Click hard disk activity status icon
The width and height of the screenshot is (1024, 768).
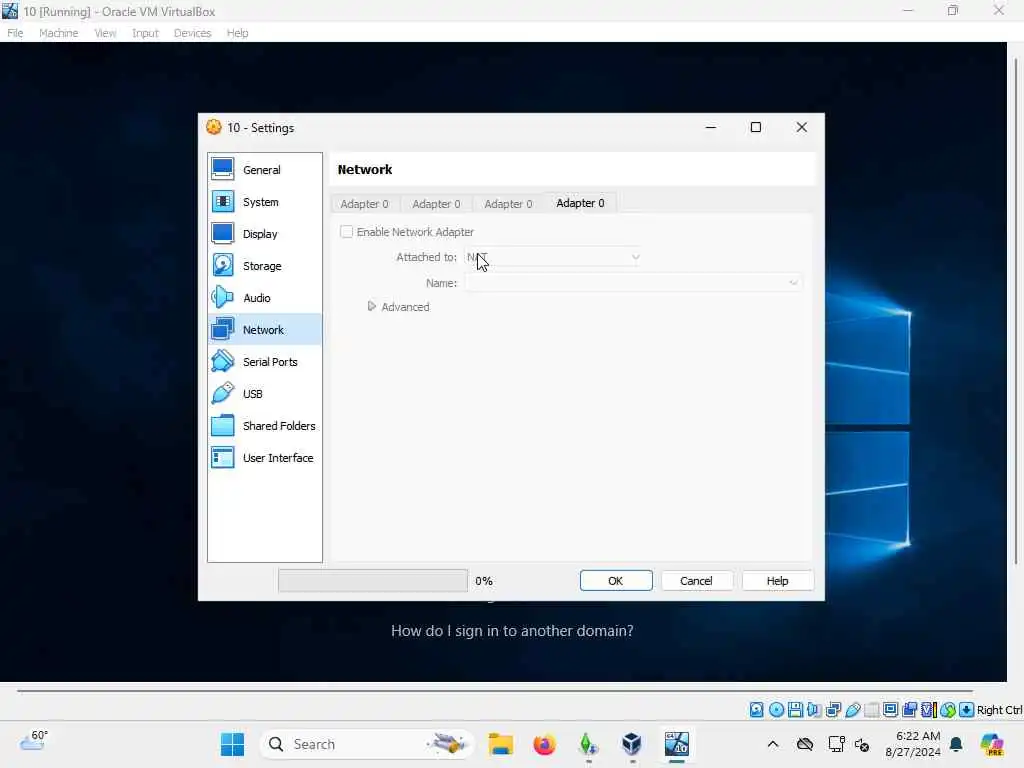coord(756,710)
